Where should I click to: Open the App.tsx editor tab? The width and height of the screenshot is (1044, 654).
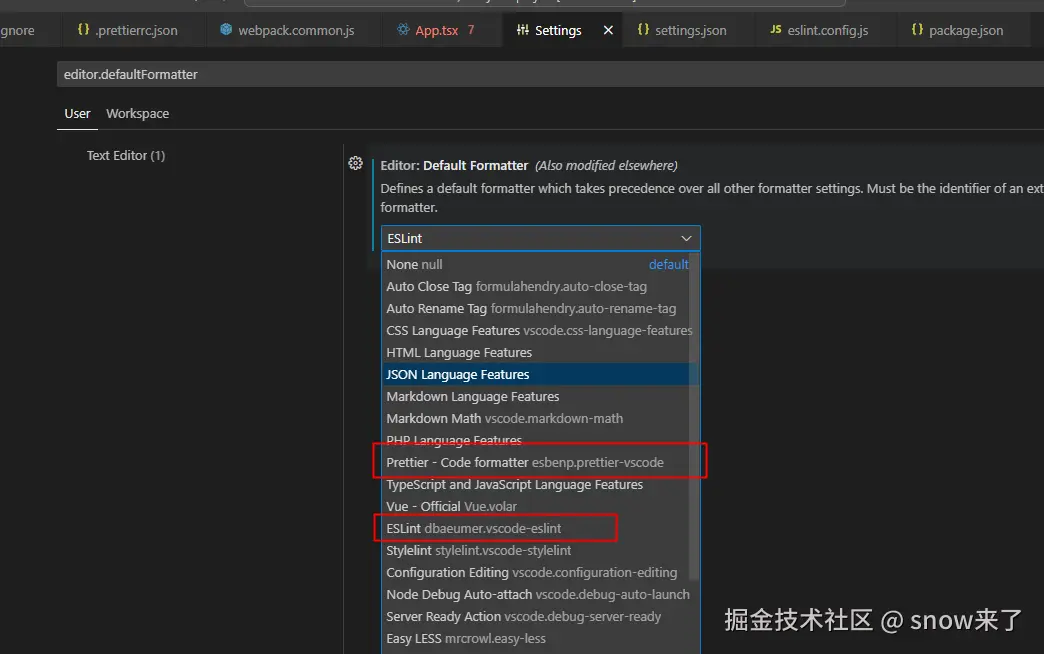coord(441,31)
